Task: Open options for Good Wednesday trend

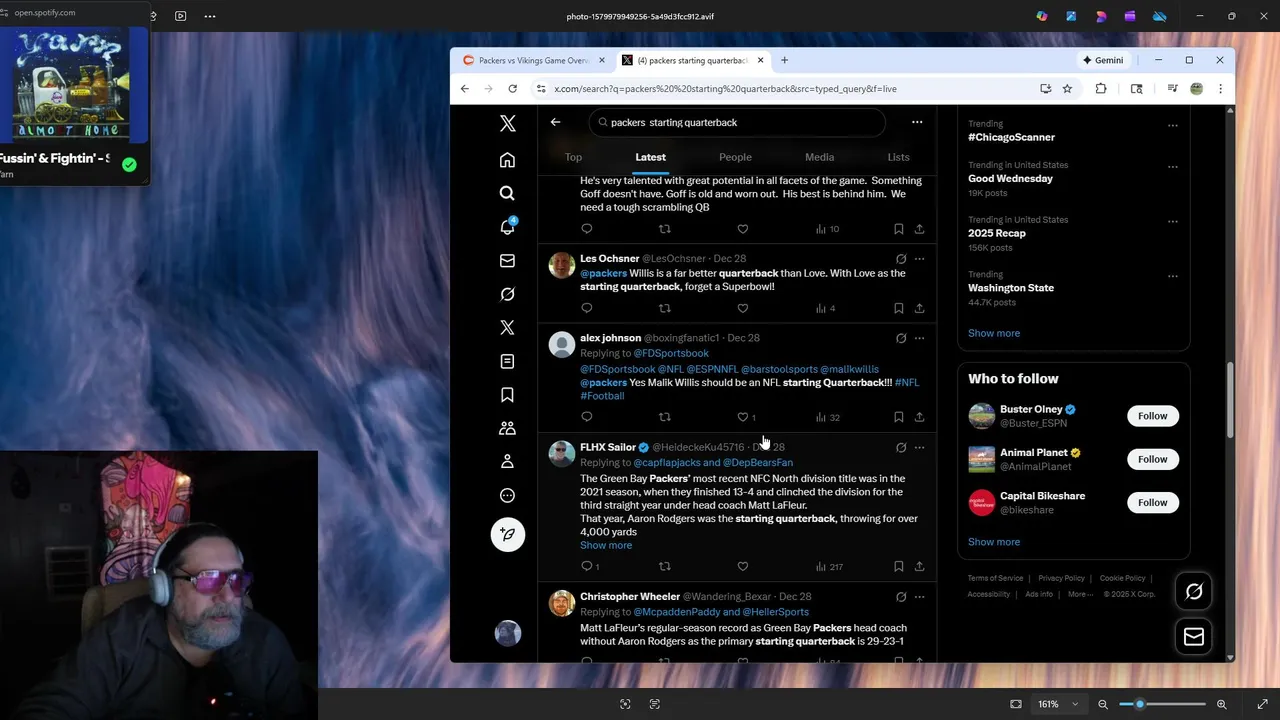Action: [1173, 166]
